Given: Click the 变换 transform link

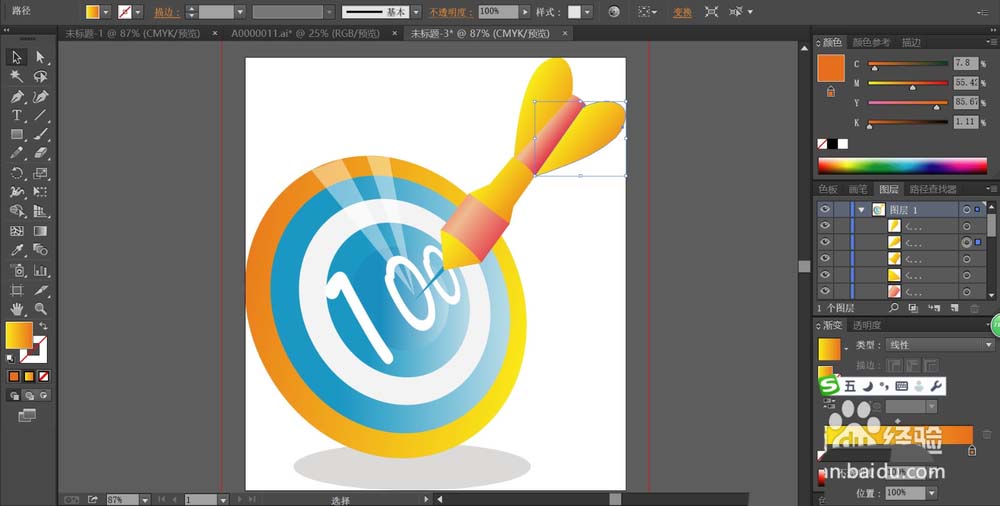Looking at the screenshot, I should point(682,12).
